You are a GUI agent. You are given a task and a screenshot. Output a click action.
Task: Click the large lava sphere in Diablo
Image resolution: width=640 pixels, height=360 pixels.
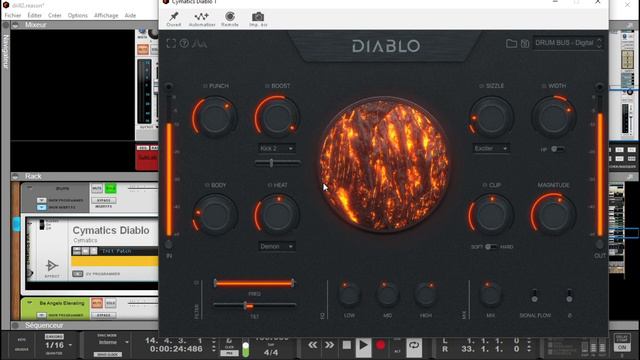[384, 164]
